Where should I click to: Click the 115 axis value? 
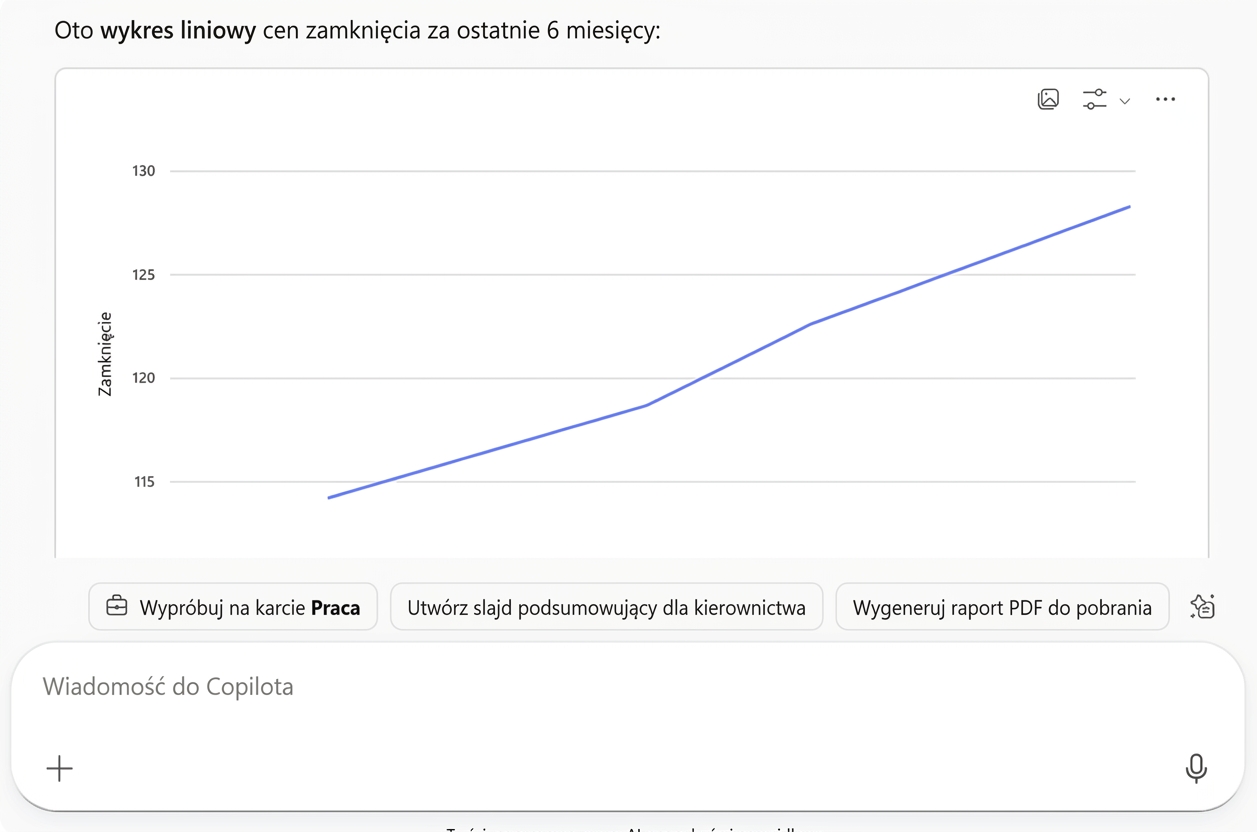144,482
